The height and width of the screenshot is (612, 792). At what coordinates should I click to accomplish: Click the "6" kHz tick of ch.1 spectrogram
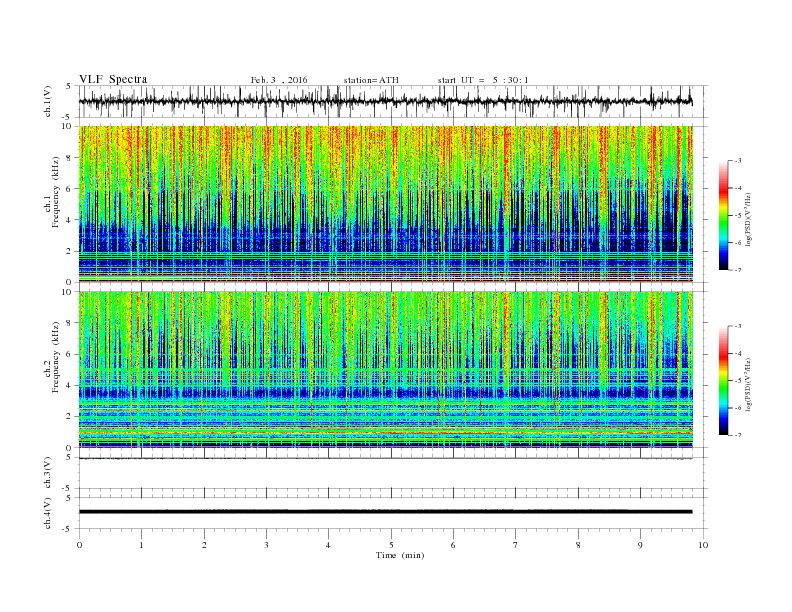70,189
